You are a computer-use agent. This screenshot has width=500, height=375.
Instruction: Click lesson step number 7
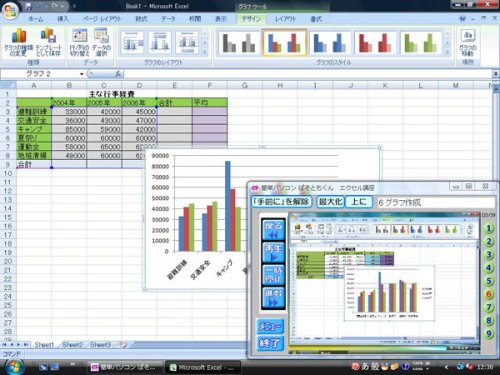(489, 307)
